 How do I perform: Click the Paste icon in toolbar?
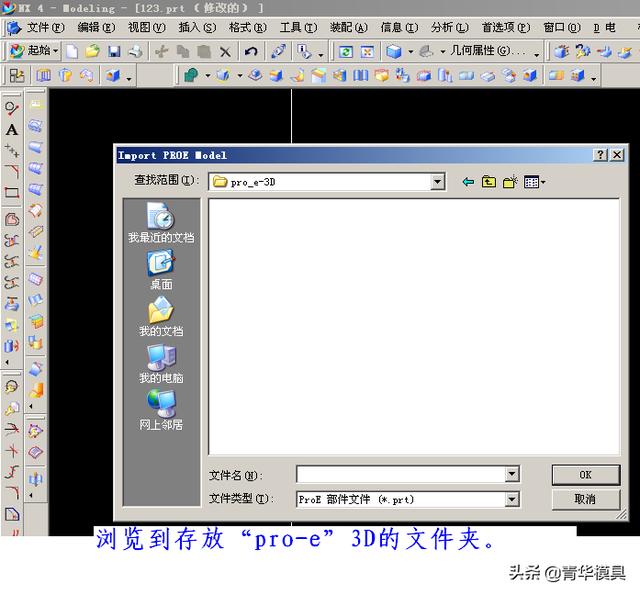pos(204,51)
